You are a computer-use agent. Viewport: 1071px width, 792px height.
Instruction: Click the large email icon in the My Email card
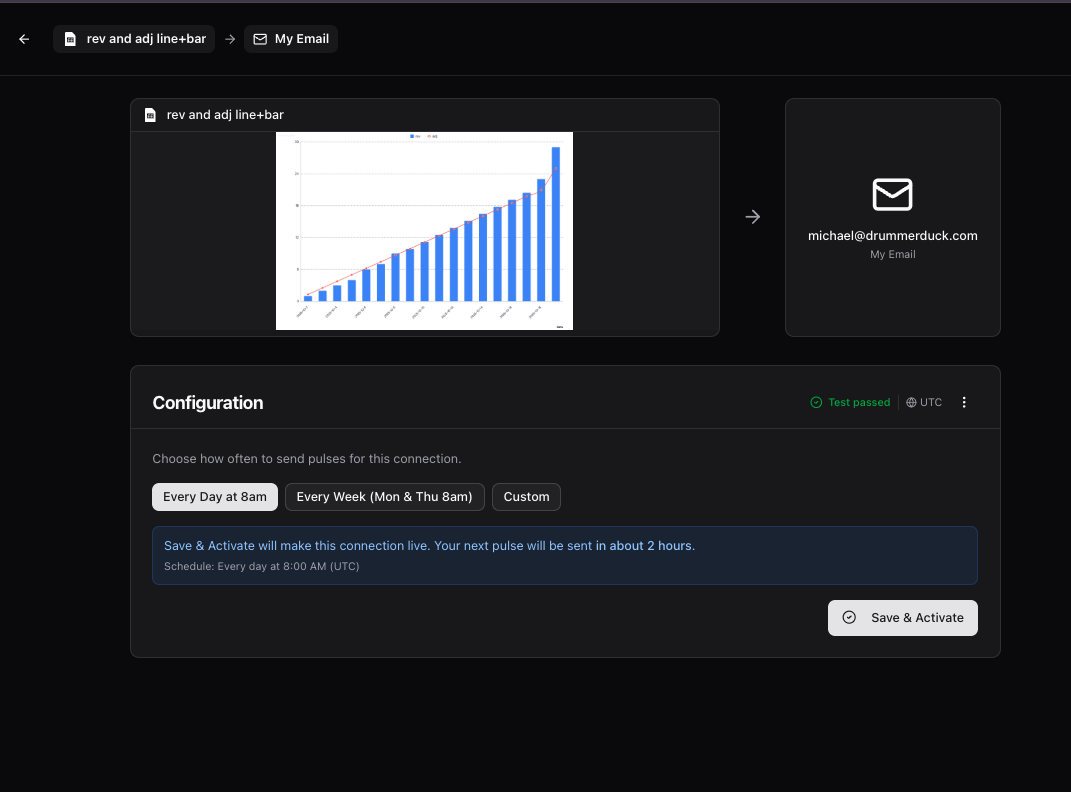[x=892, y=194]
